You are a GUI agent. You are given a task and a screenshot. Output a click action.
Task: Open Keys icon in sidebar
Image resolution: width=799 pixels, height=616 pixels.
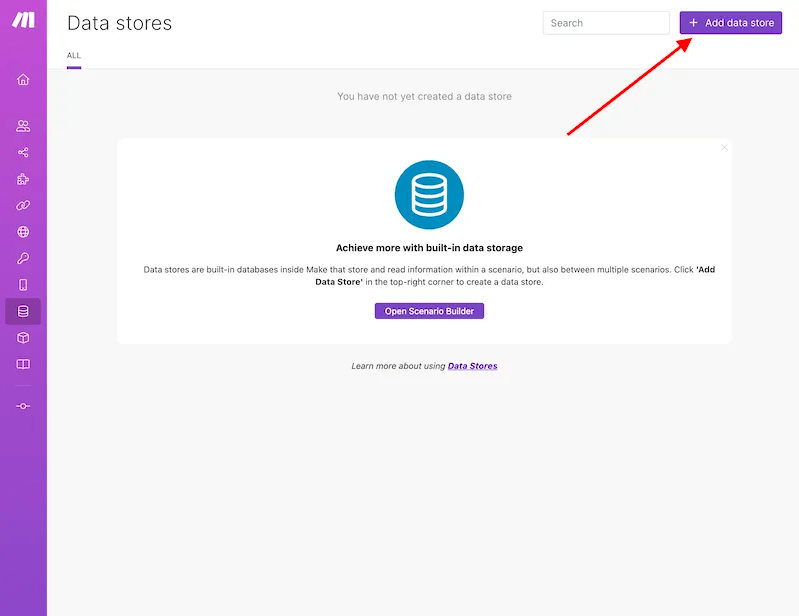23,258
